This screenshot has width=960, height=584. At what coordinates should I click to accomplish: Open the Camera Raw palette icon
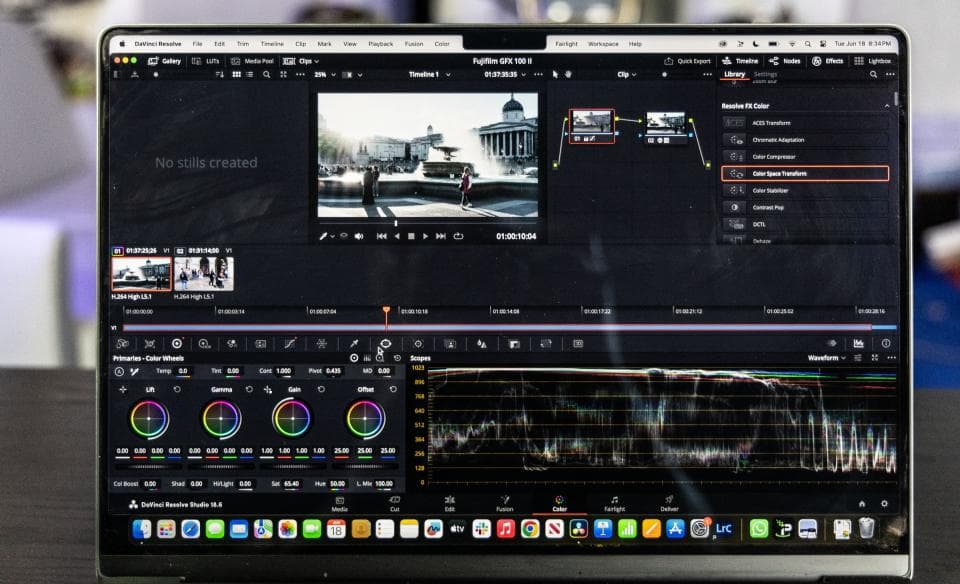point(122,344)
